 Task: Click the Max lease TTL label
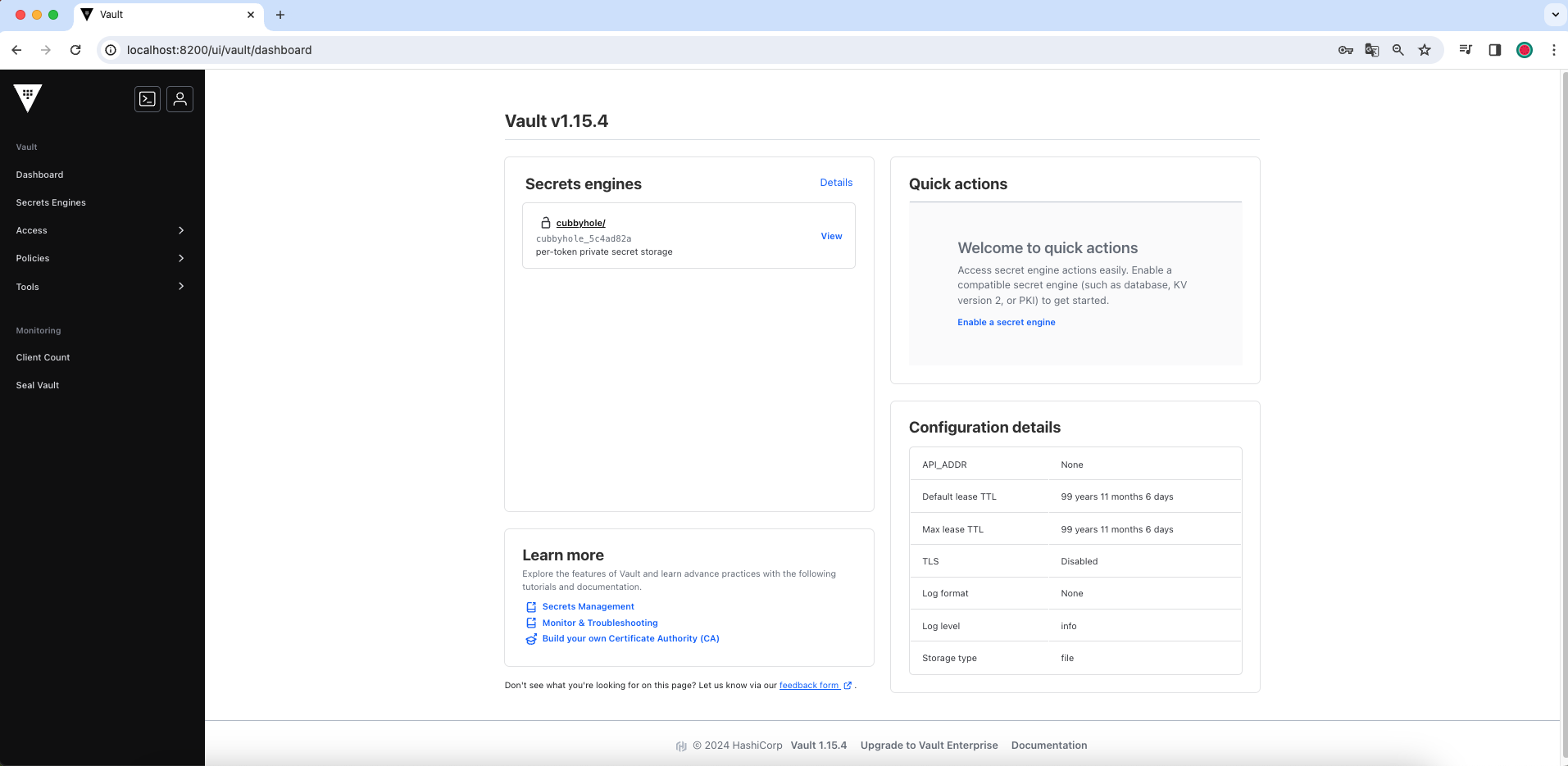pos(952,529)
